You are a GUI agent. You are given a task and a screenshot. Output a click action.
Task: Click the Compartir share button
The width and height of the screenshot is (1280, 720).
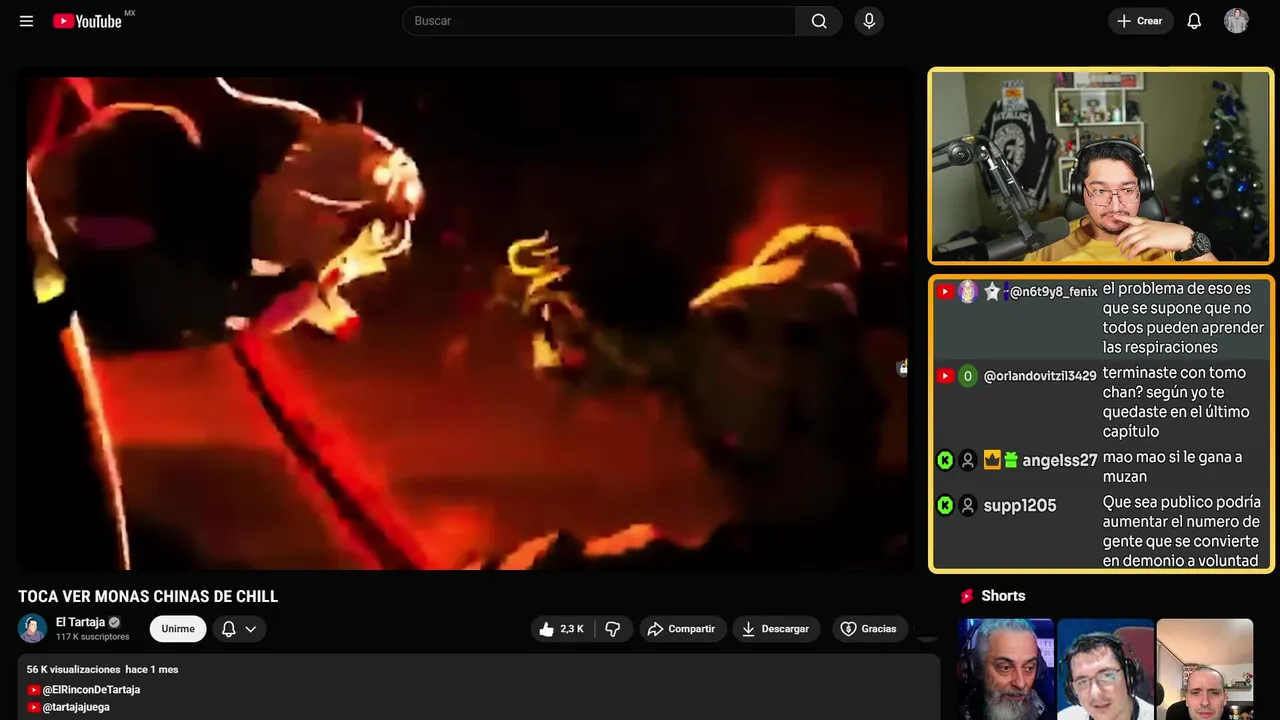tap(682, 629)
